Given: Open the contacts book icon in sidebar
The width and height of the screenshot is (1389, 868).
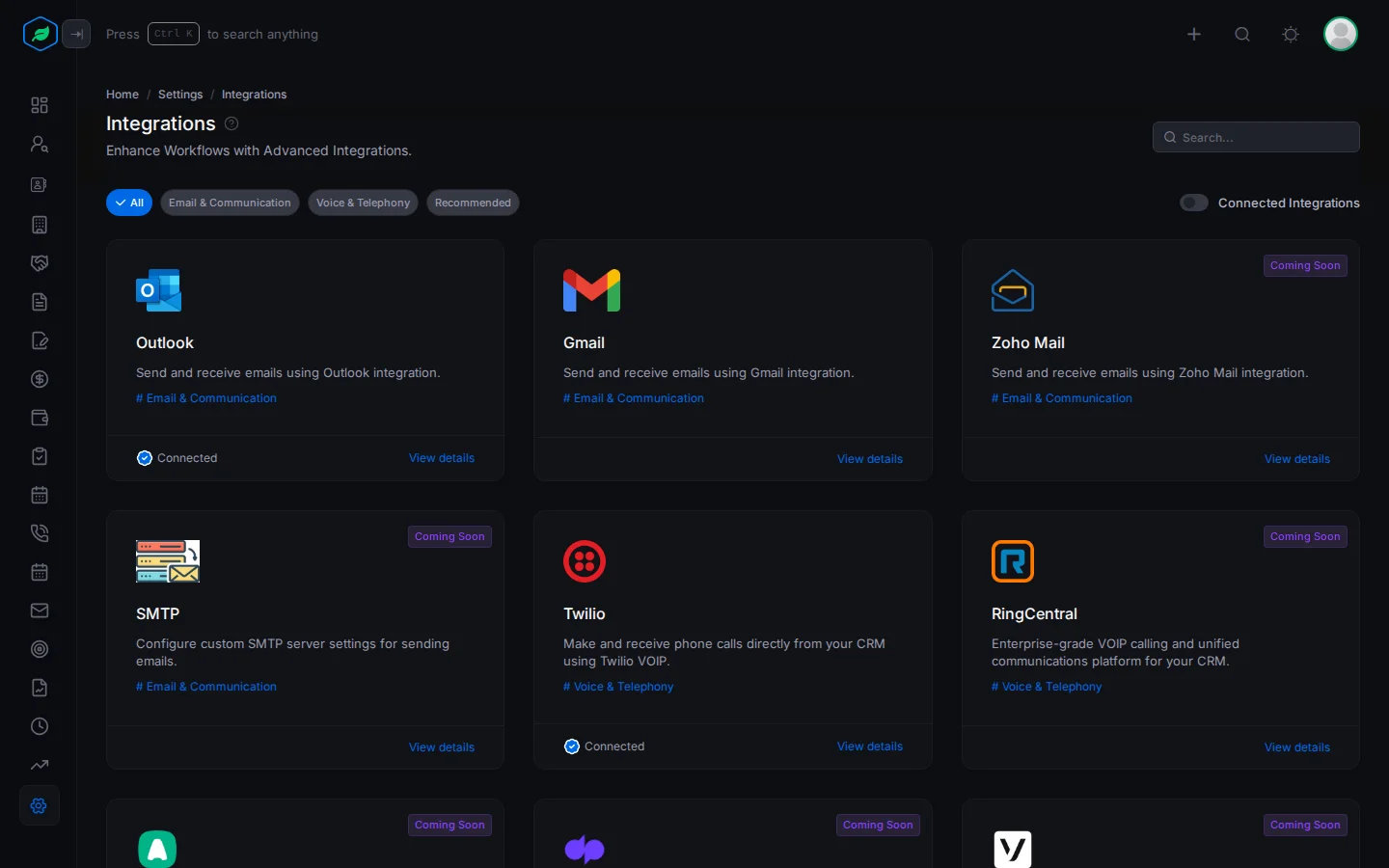Looking at the screenshot, I should (40, 184).
